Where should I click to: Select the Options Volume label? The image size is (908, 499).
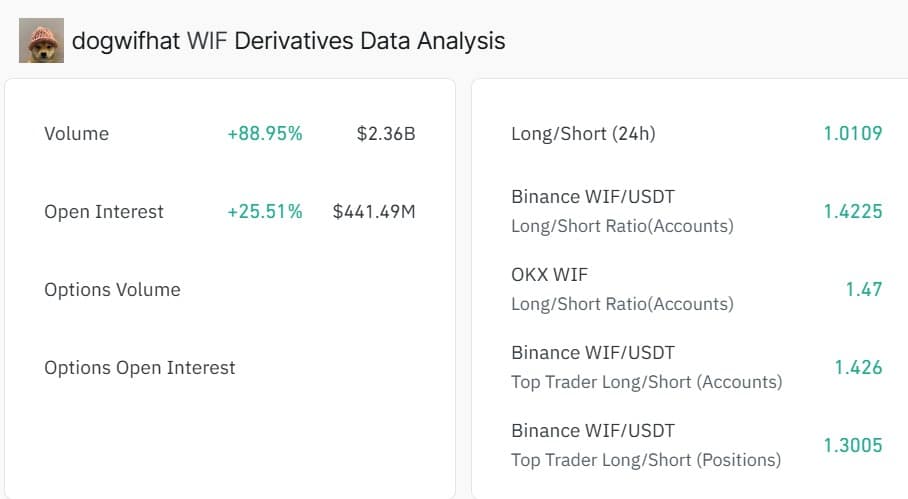pyautogui.click(x=112, y=289)
